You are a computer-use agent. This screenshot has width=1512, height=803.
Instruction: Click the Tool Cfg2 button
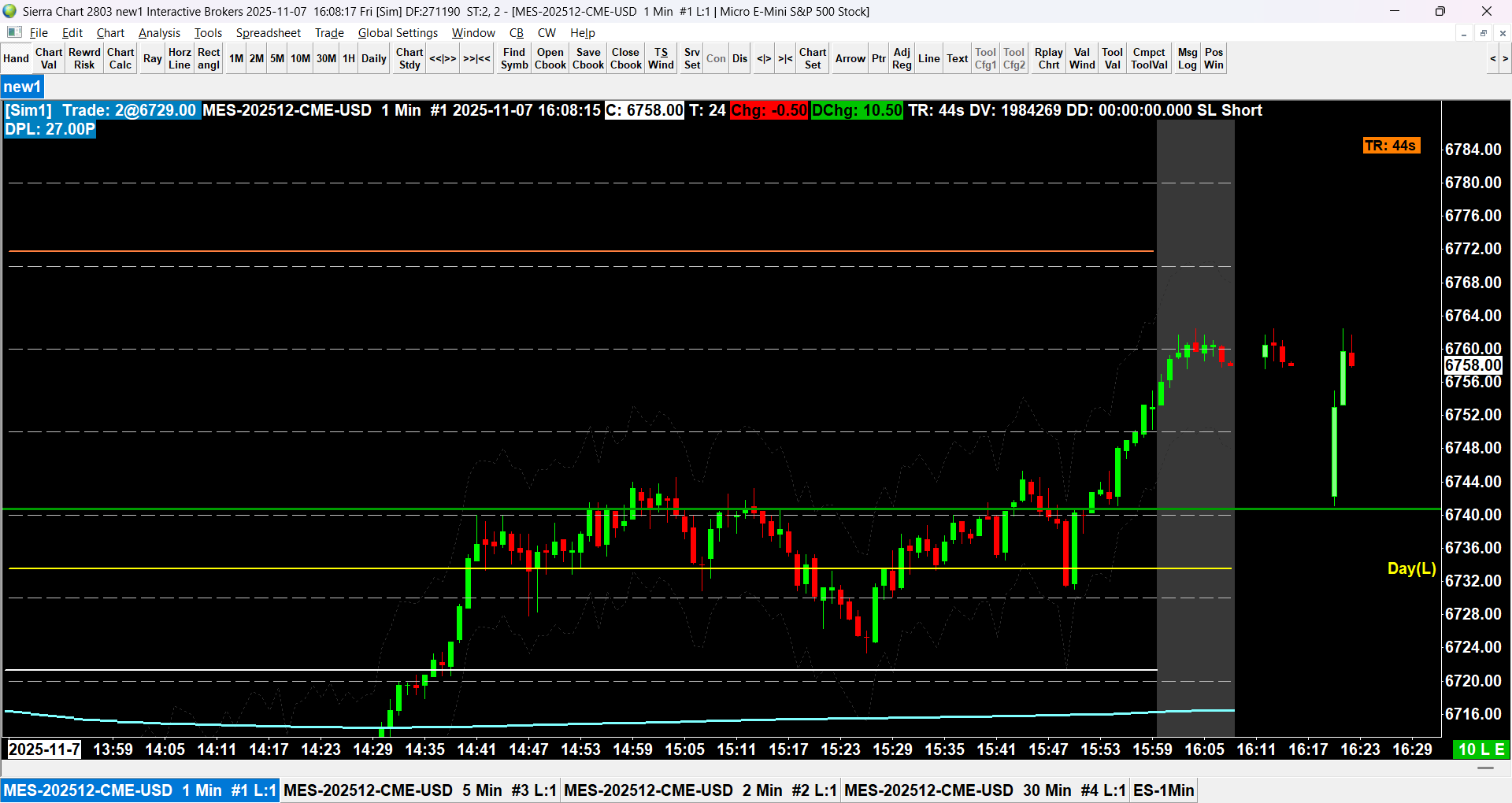click(1014, 58)
